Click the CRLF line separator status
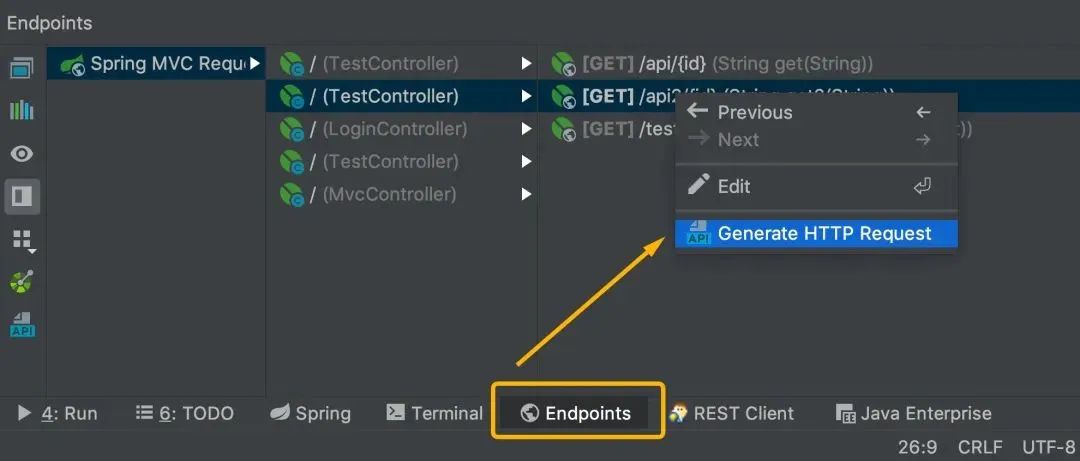 click(979, 446)
